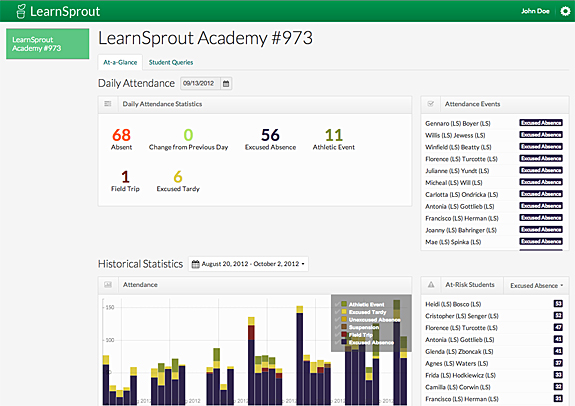Click the count badge beside Heidi Bosco
Image resolution: width=575 pixels, height=406 pixels.
[x=558, y=304]
